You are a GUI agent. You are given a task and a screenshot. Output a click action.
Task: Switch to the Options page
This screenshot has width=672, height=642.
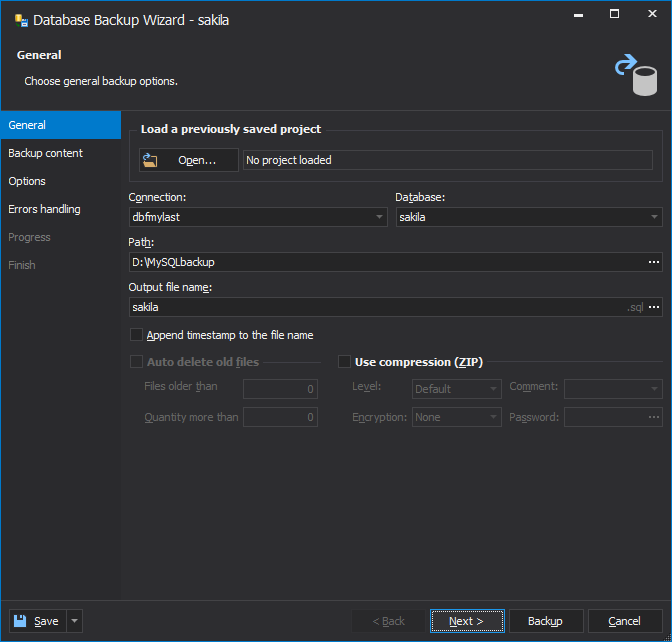pos(61,181)
